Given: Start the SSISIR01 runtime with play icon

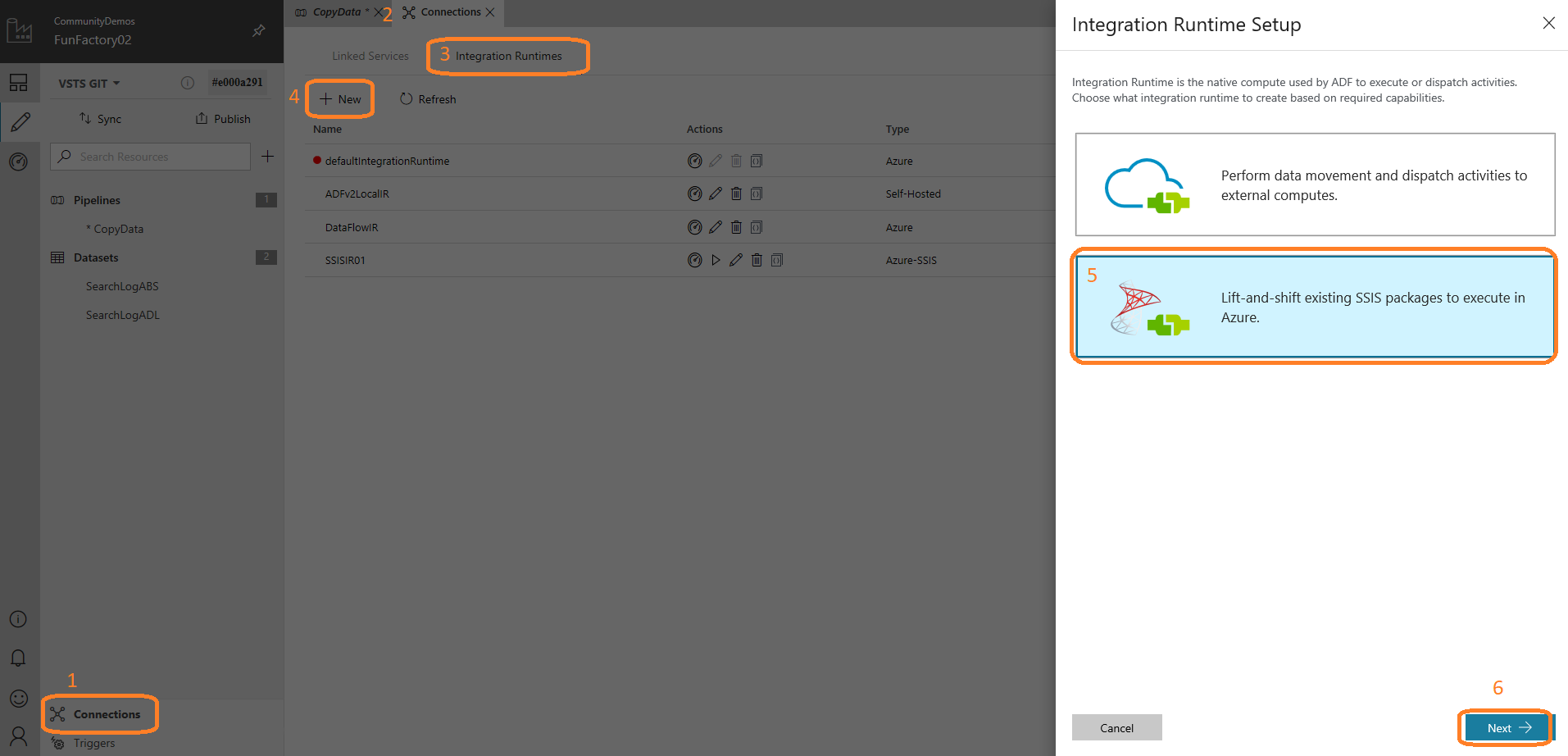Looking at the screenshot, I should 716,260.
